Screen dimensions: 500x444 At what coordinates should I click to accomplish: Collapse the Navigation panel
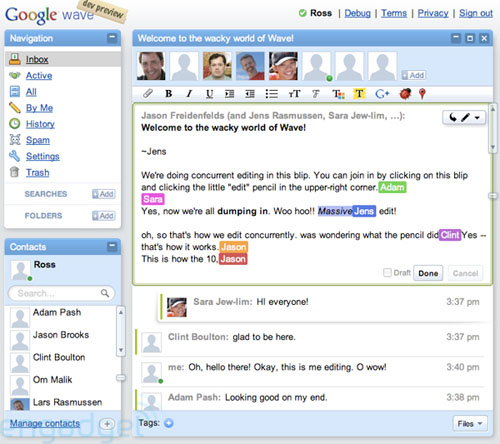(112, 38)
